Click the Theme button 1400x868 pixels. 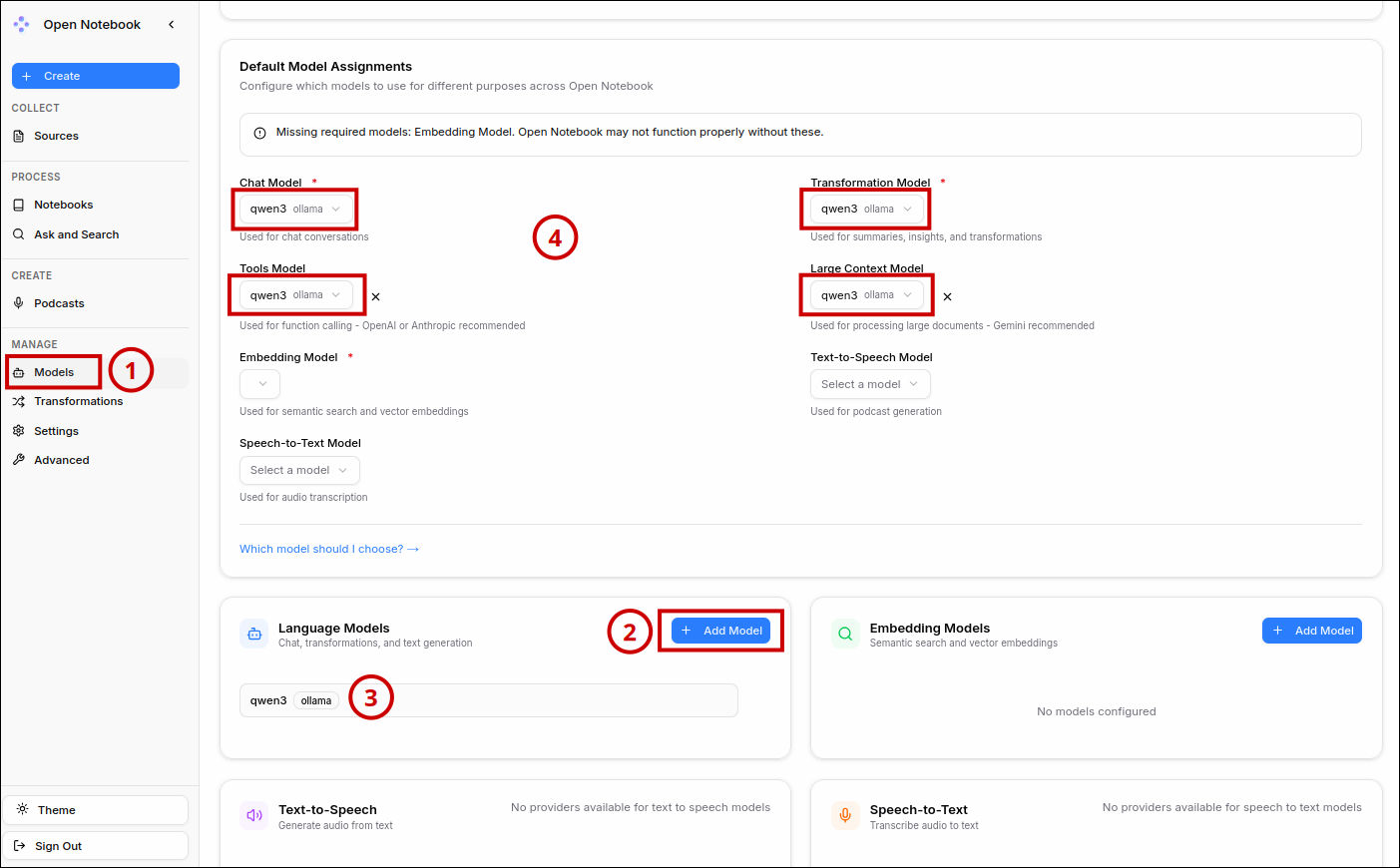click(95, 810)
